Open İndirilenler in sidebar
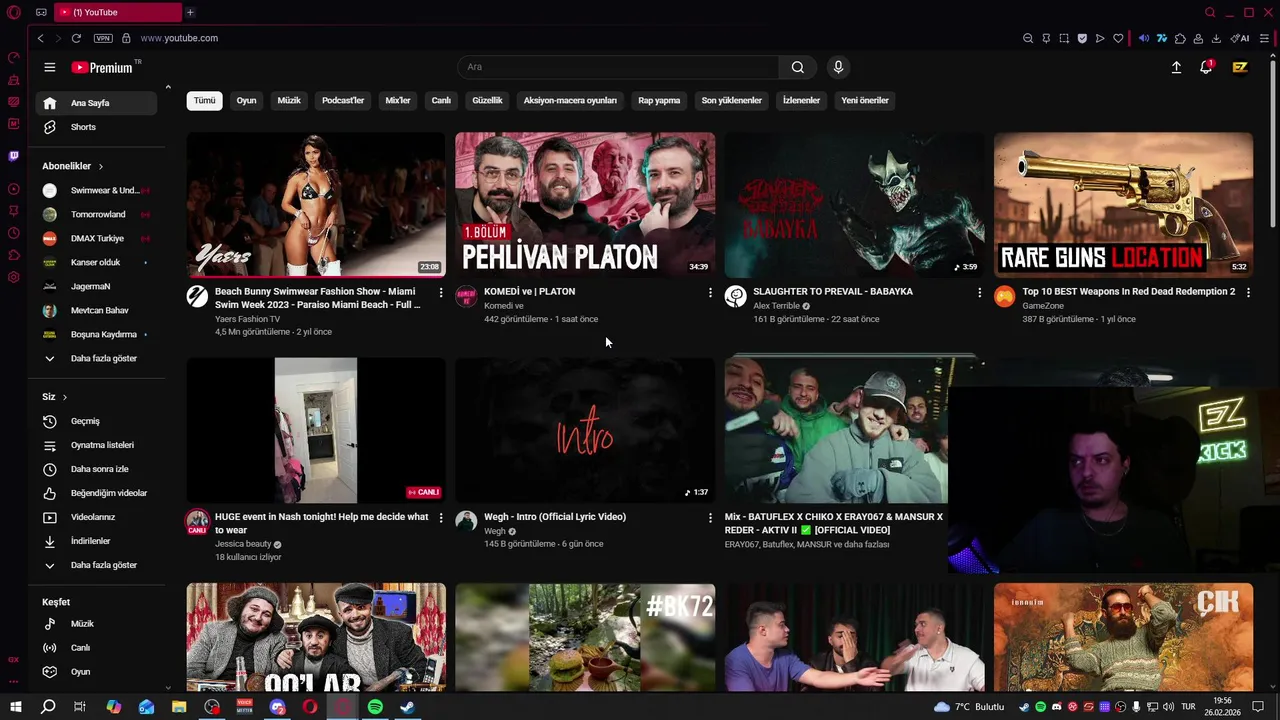Viewport: 1280px width, 720px height. tap(96, 541)
